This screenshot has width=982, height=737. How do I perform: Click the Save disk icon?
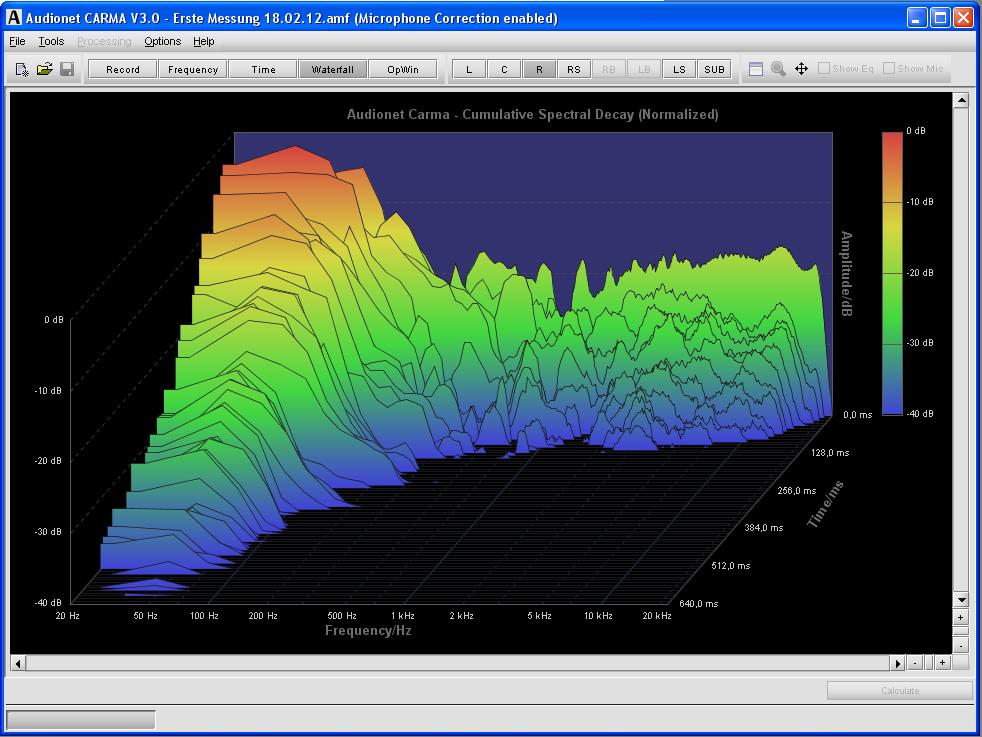67,69
